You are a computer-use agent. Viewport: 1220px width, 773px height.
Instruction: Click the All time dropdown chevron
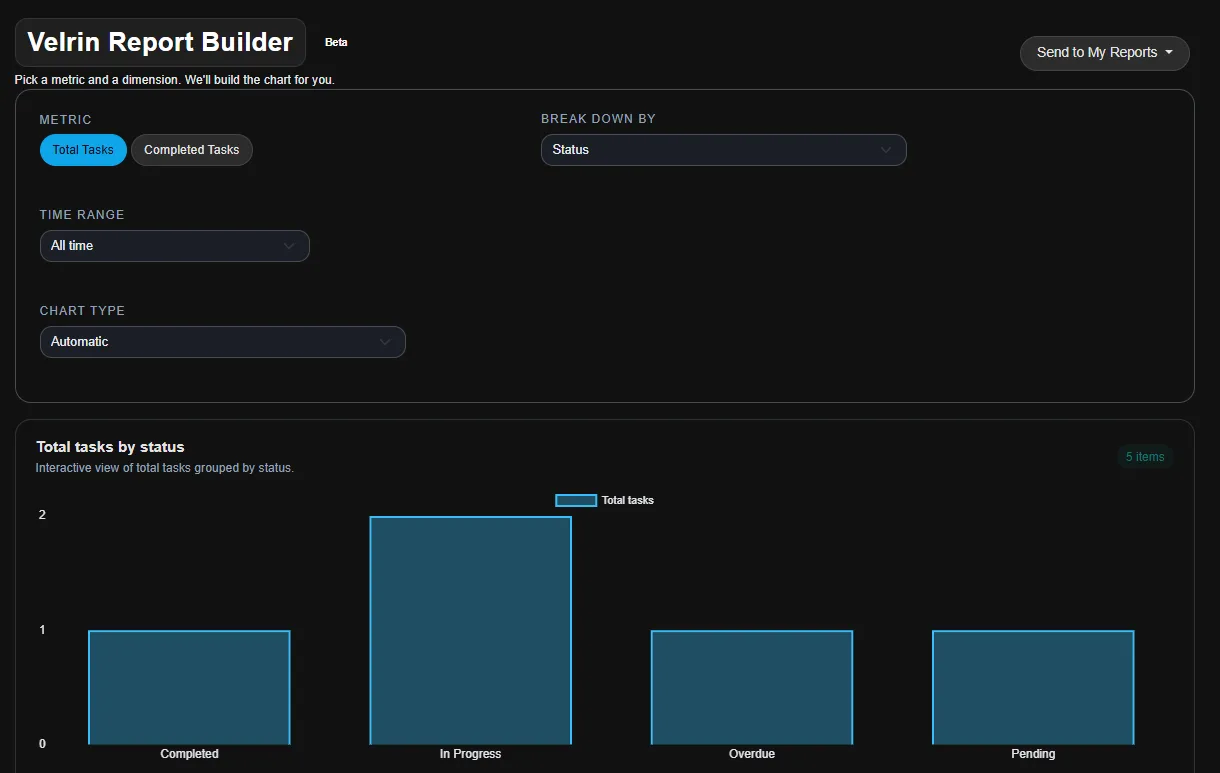289,245
